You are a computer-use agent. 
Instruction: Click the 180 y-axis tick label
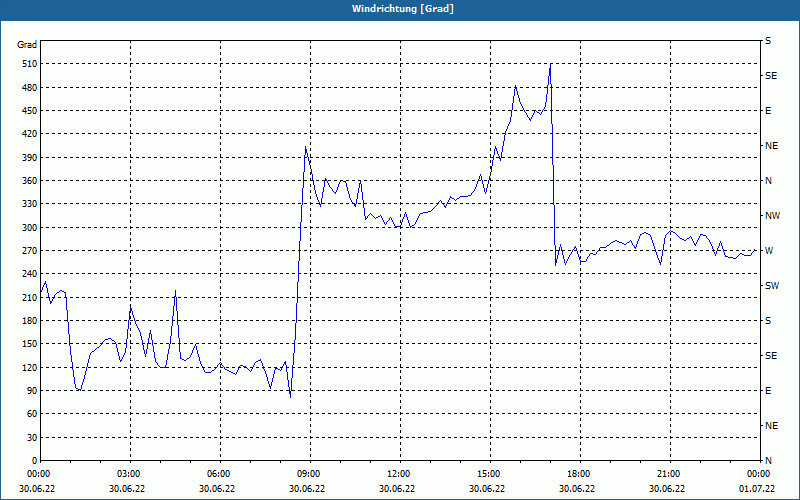coord(30,320)
